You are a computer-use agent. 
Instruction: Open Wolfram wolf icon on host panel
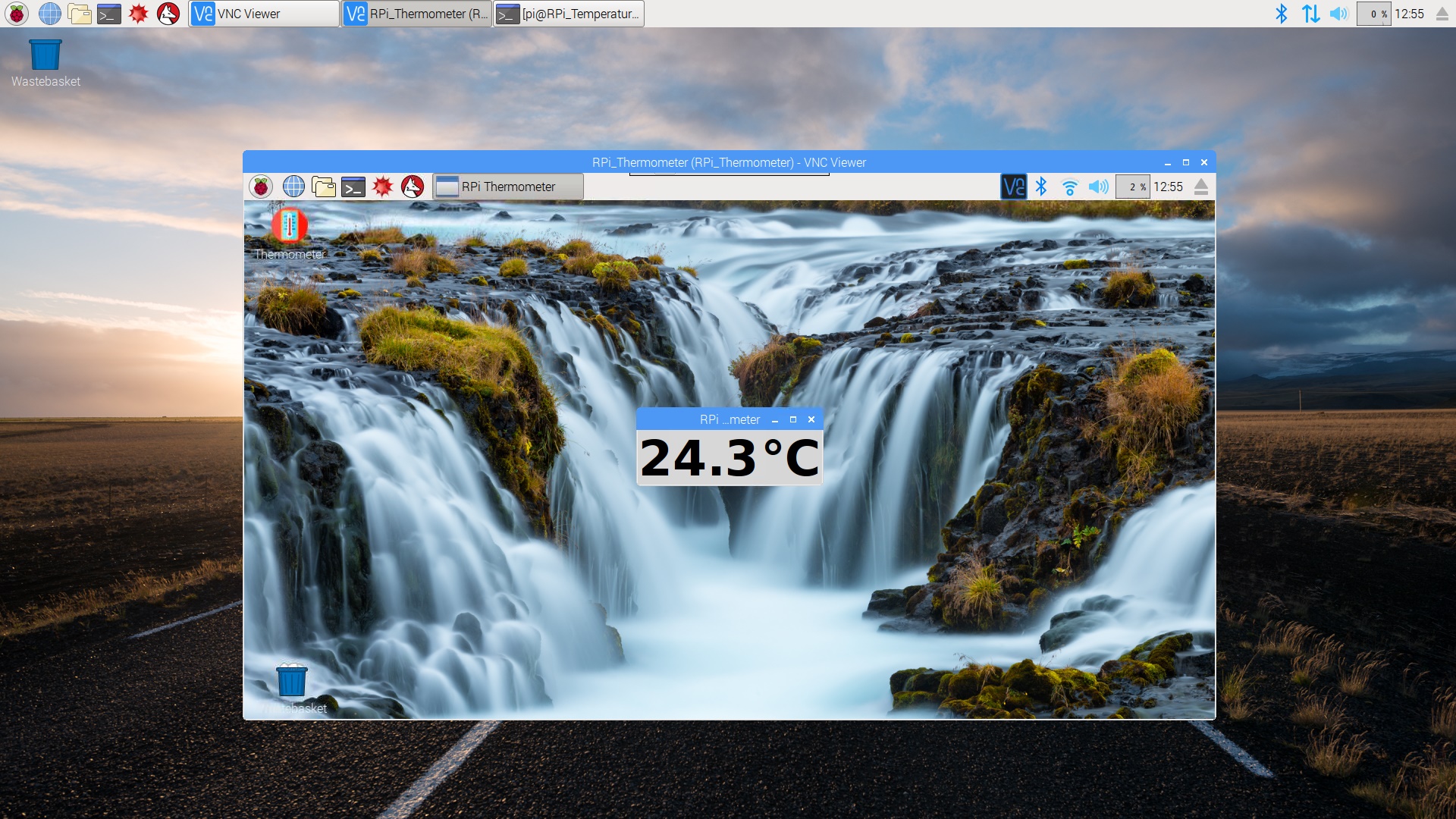point(168,14)
